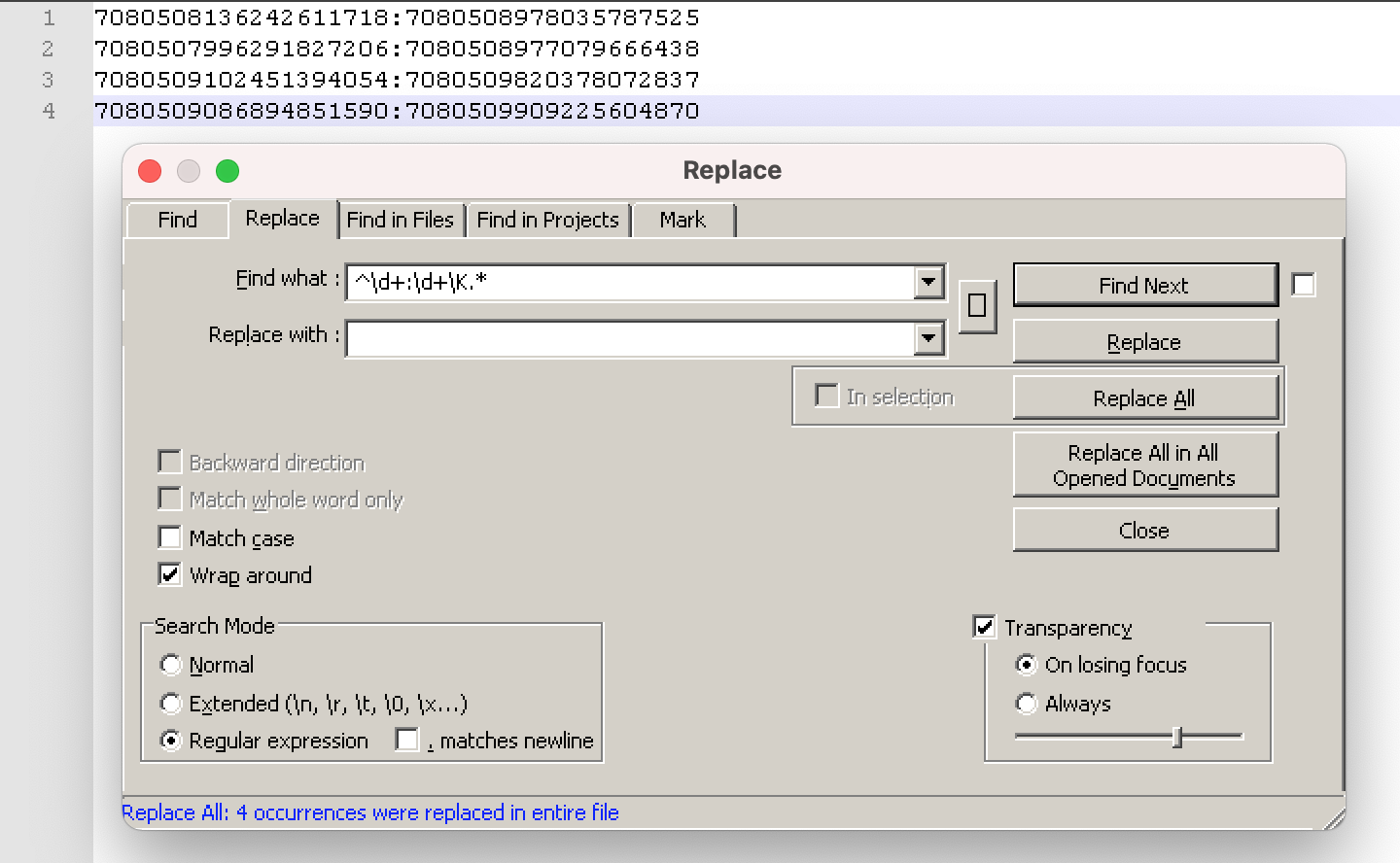Click the Replace dialog title bar
The height and width of the screenshot is (863, 1400).
[733, 170]
